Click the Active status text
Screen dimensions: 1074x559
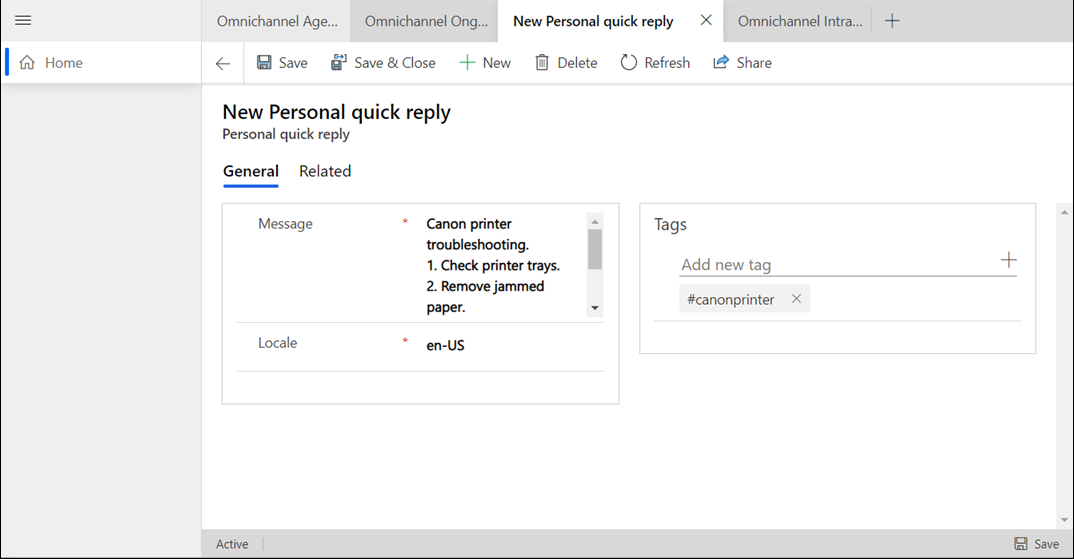tap(232, 544)
